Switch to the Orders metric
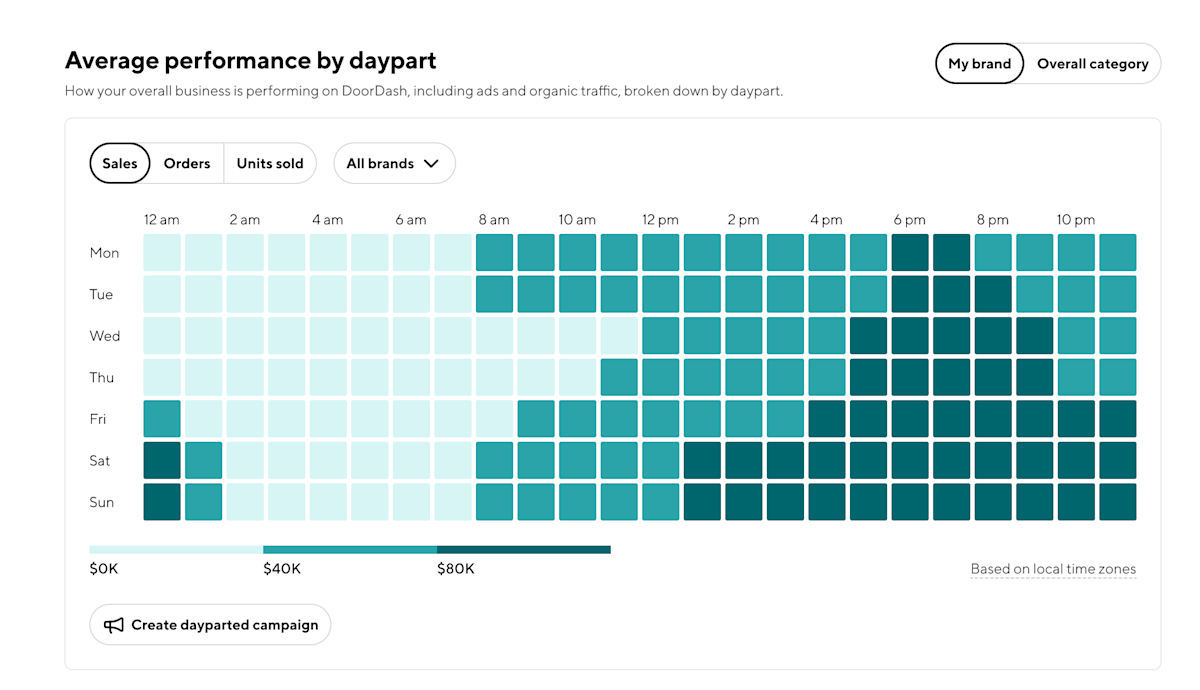 tap(187, 164)
